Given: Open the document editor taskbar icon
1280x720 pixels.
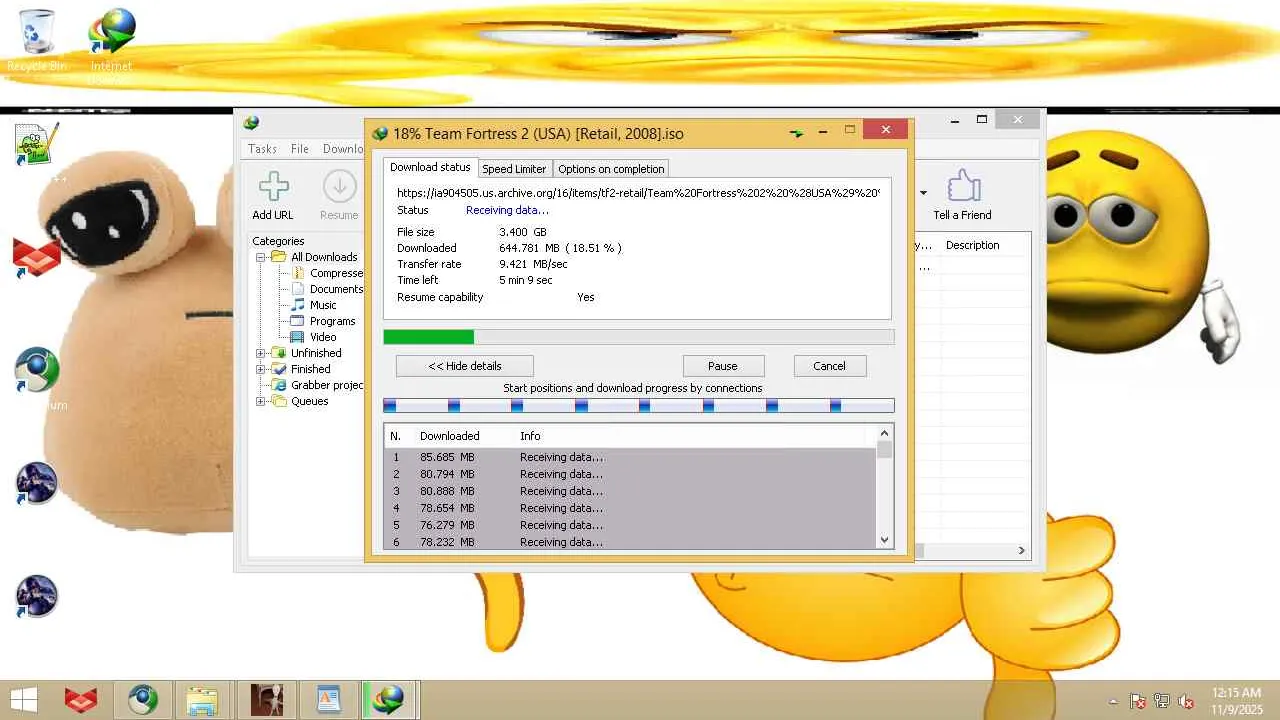Looking at the screenshot, I should pos(329,700).
